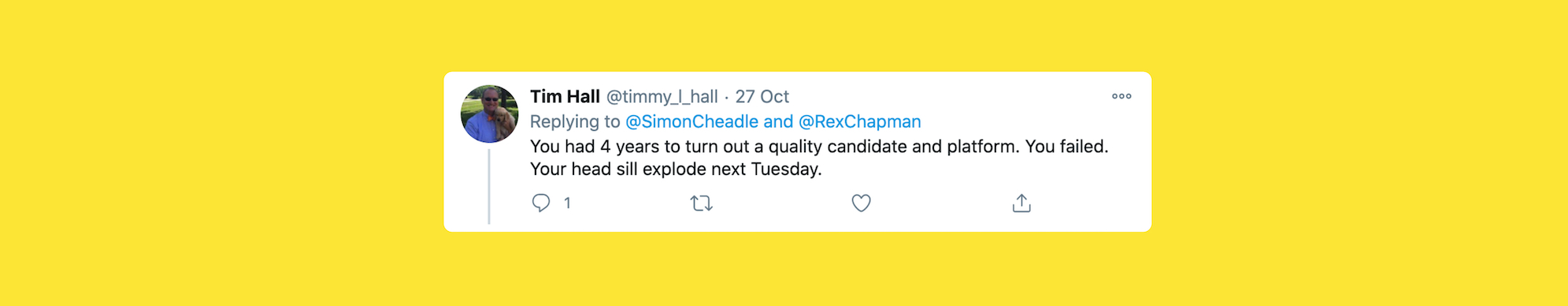Retweet Tim Hall's tweet
The width and height of the screenshot is (1568, 306).
coord(702,203)
